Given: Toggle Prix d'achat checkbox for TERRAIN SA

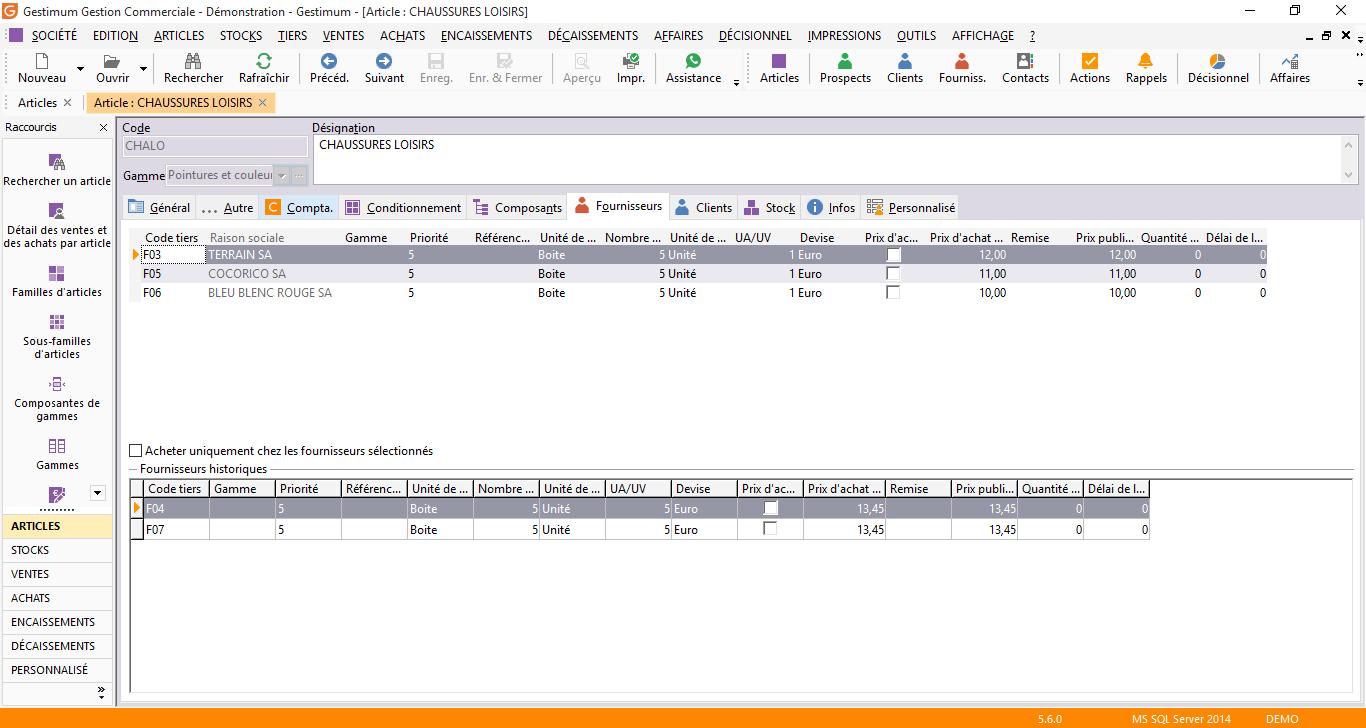Looking at the screenshot, I should 893,255.
